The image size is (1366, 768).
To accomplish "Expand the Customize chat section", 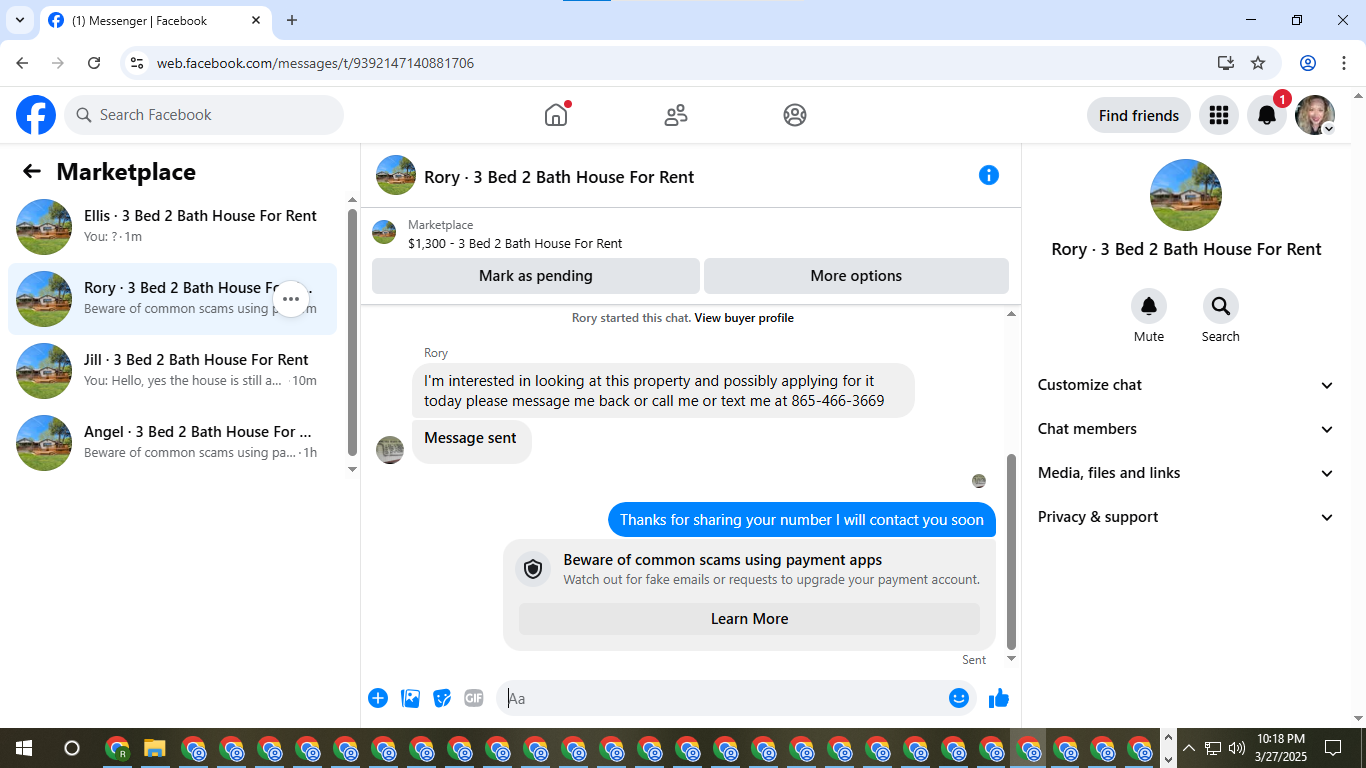I will coord(1186,385).
